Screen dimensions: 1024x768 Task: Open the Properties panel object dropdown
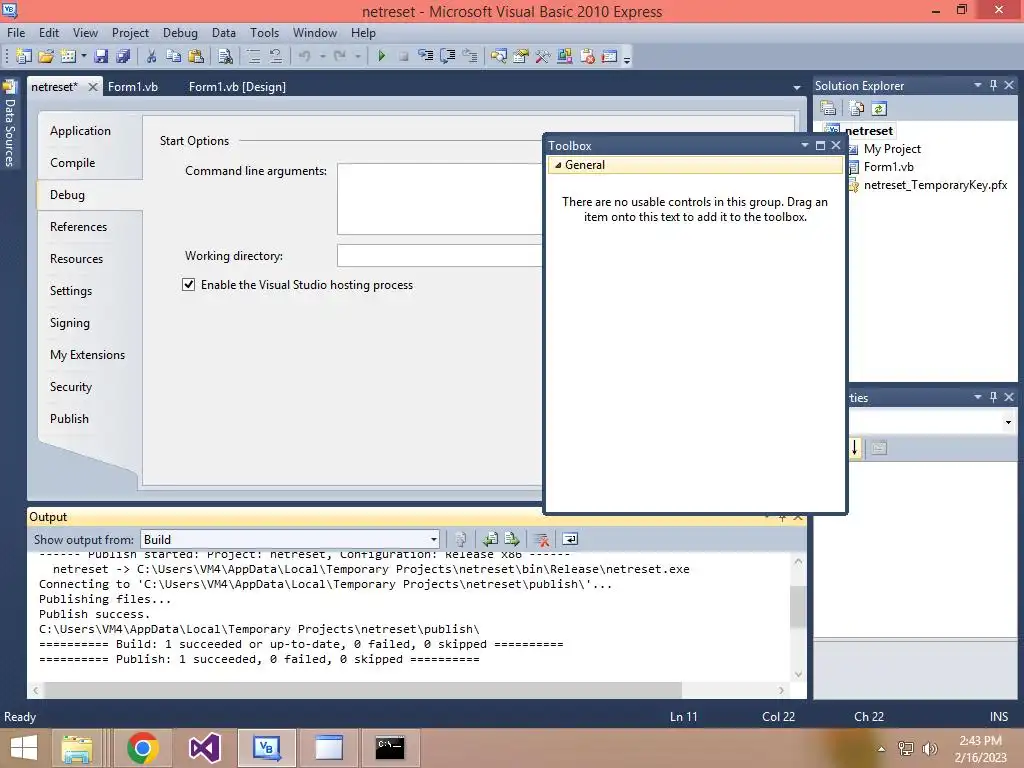(x=1008, y=422)
